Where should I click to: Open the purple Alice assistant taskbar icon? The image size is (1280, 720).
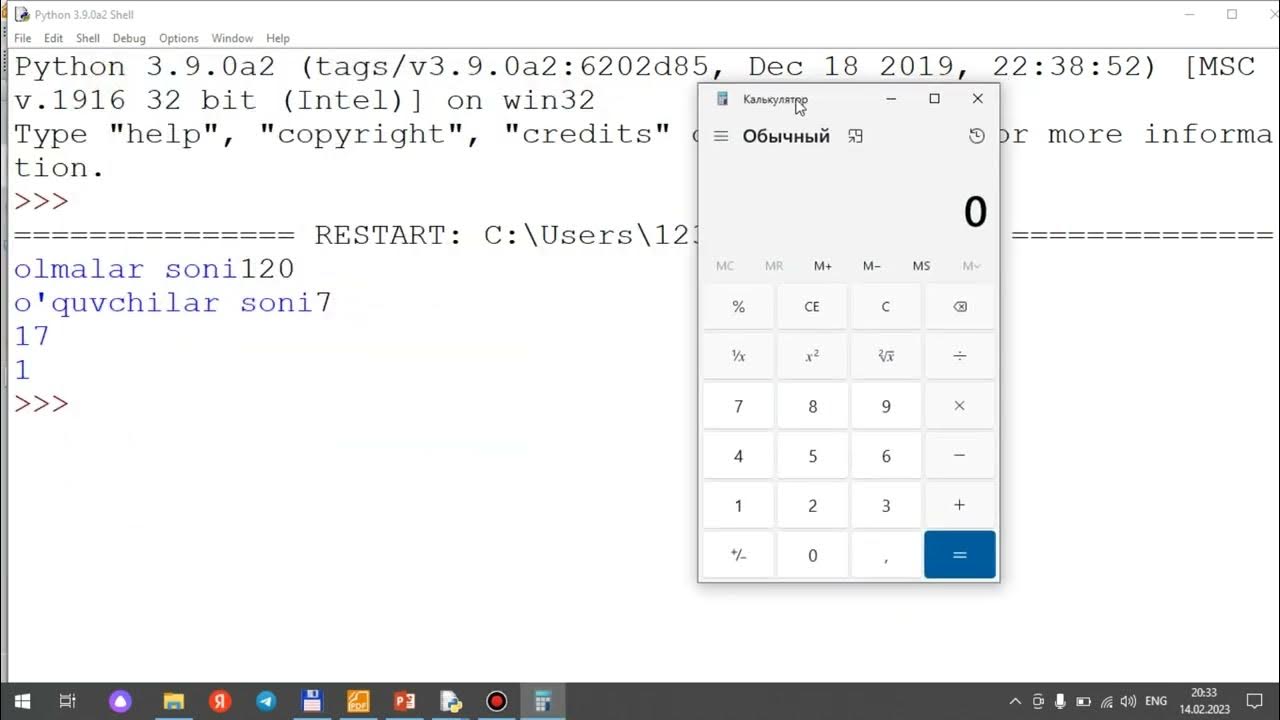121,701
